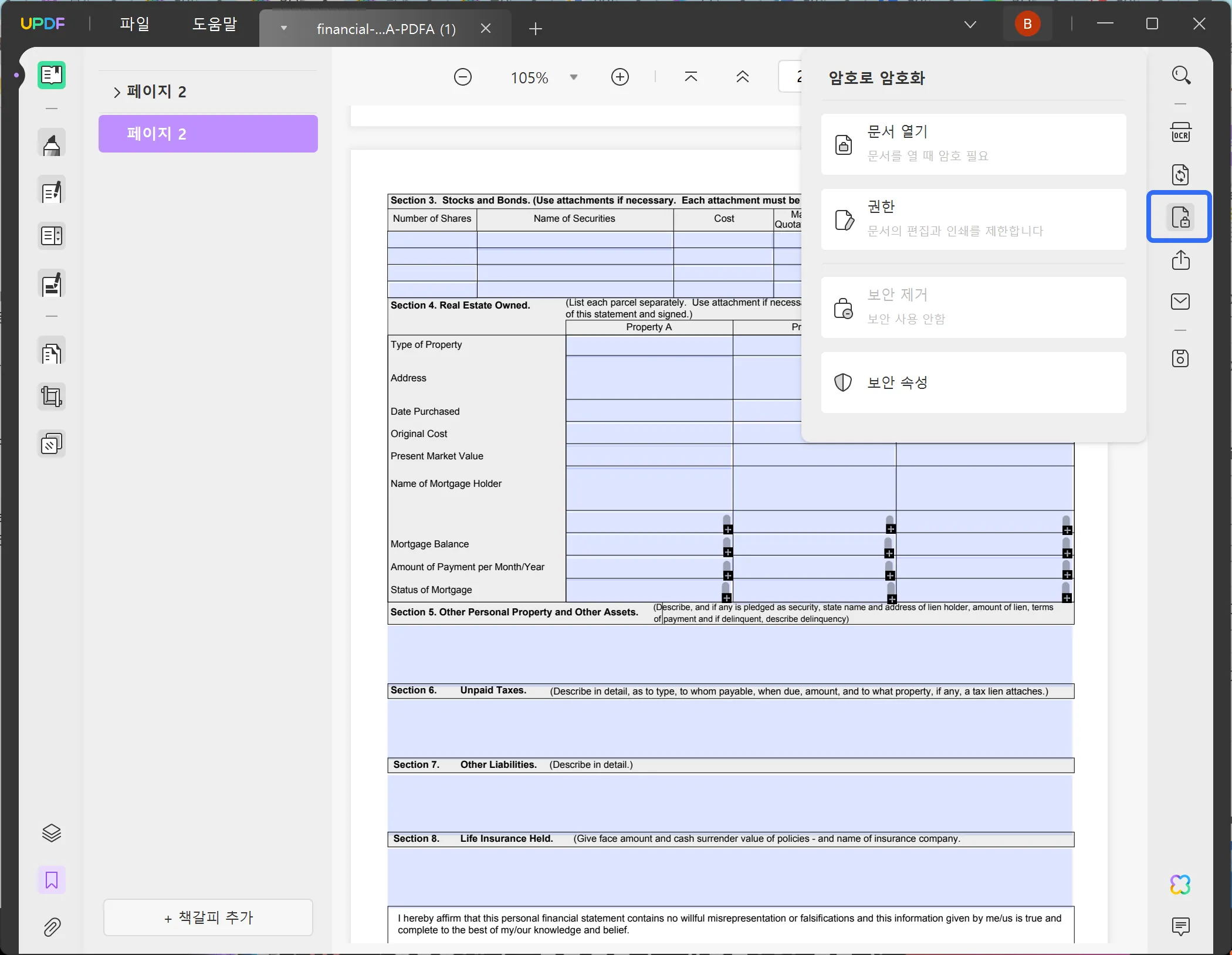Send file by email icon
Viewport: 1232px width, 955px height.
(x=1181, y=302)
